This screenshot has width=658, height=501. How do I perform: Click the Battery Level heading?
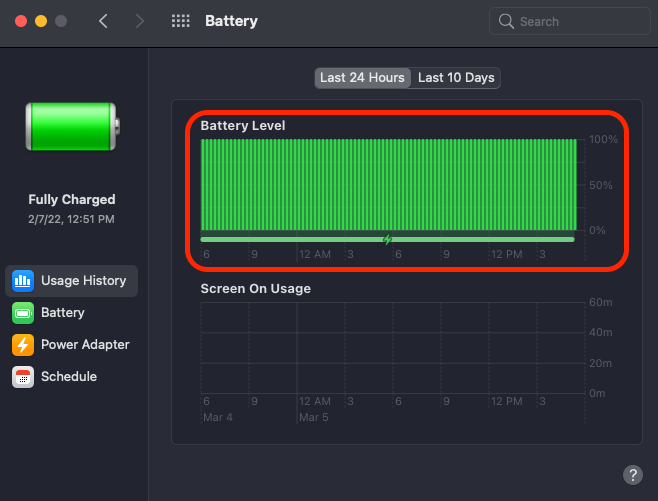[x=243, y=125]
